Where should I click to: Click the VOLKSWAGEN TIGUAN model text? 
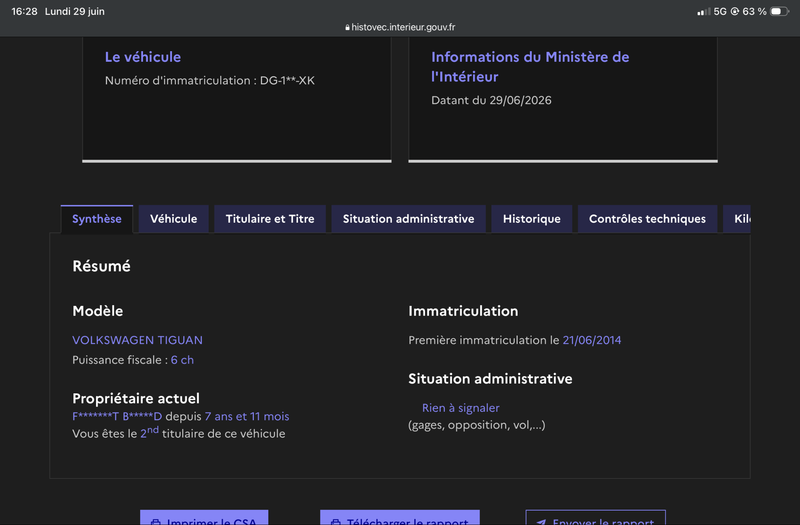pyautogui.click(x=137, y=340)
